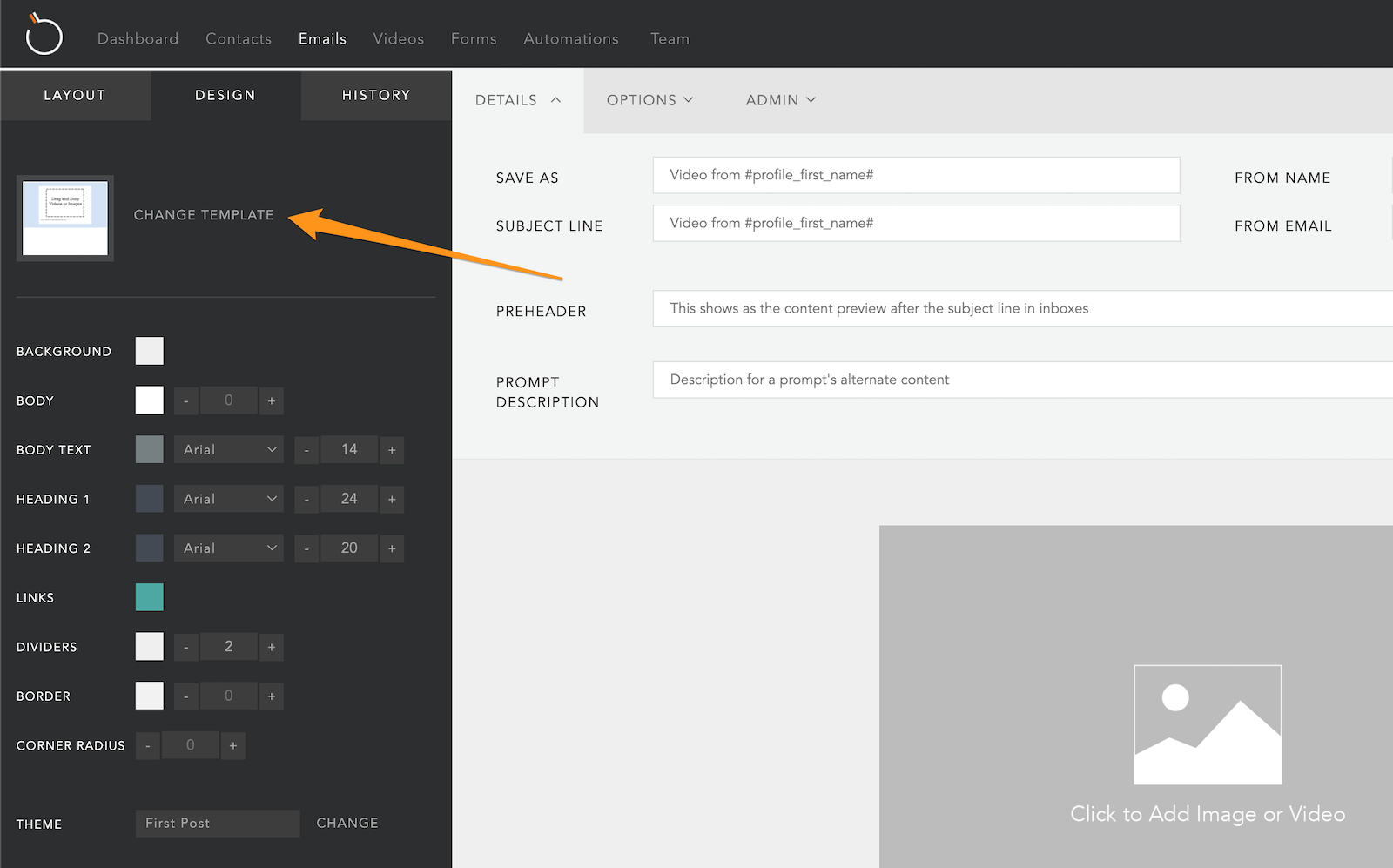Click the image placeholder icon
Screen dimensions: 1393x868
(x=1208, y=724)
